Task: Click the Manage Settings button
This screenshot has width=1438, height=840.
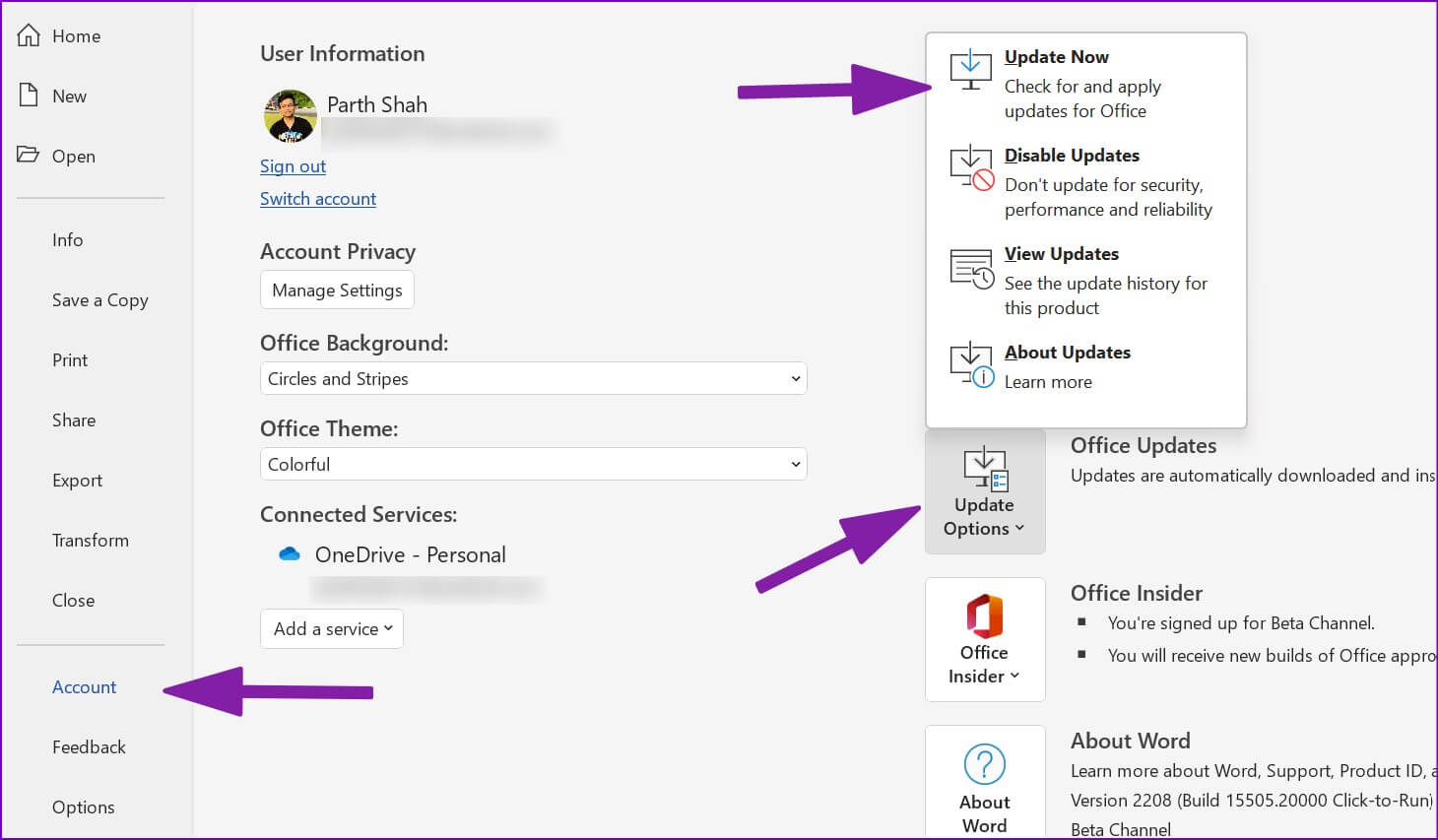Action: 337,290
